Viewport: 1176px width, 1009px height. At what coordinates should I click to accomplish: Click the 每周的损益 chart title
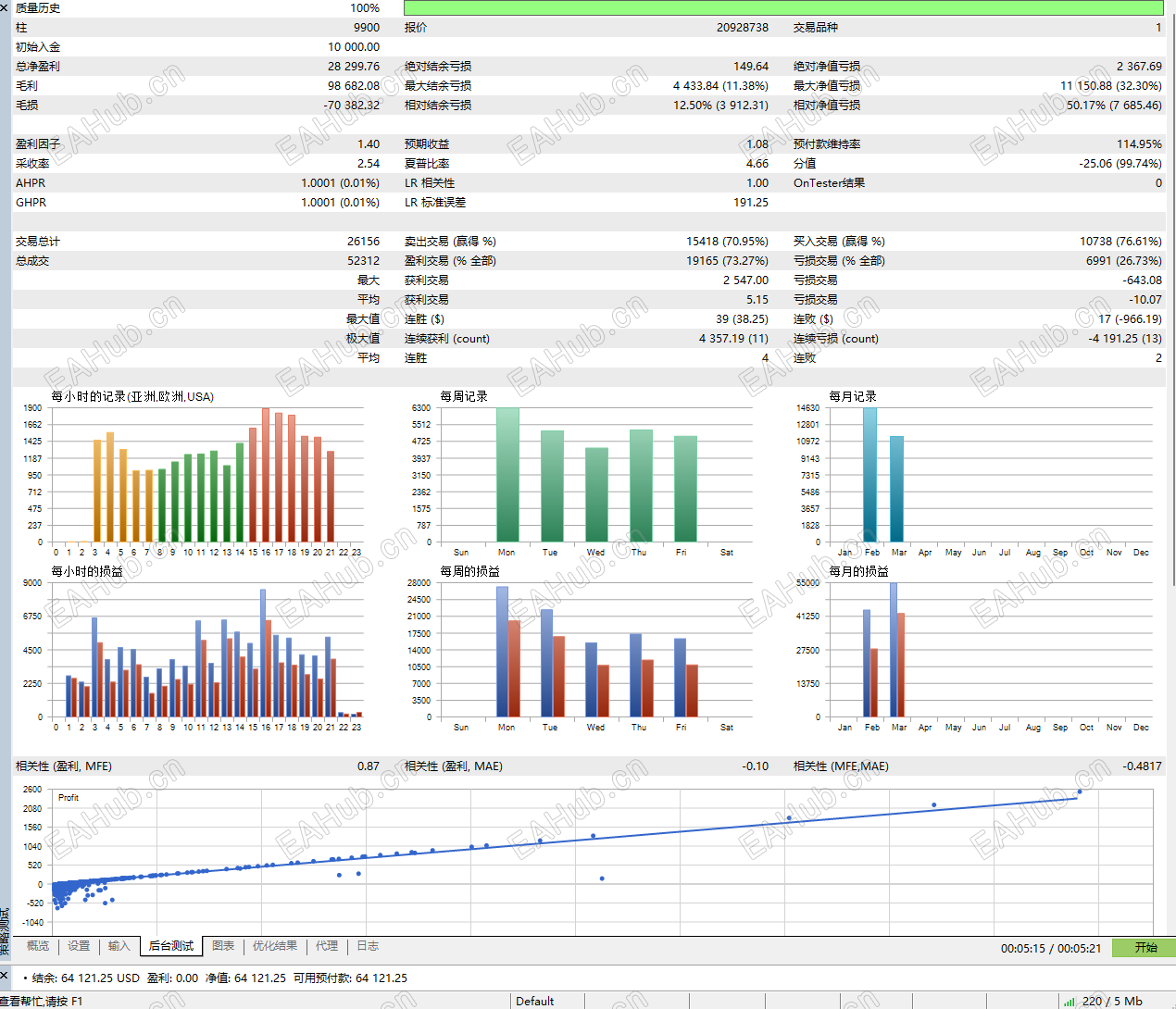coord(469,571)
